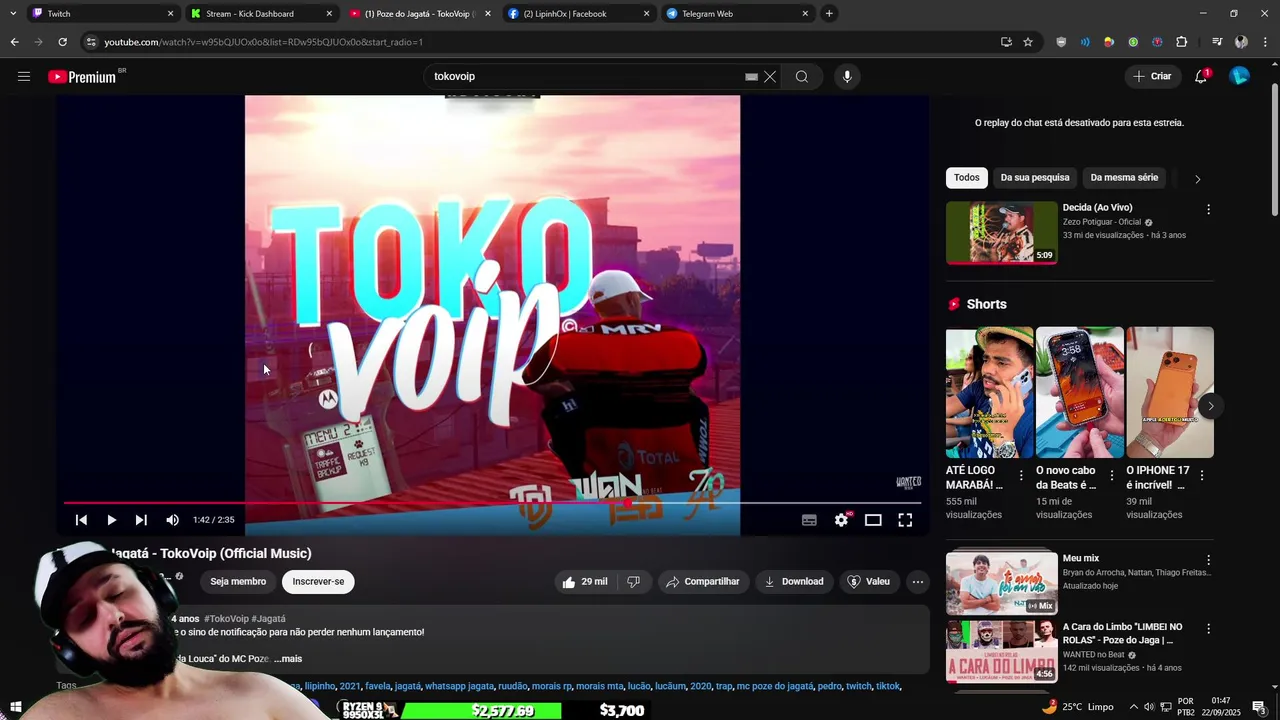
Task: Open options for A Cara do Limbo video
Action: (1208, 629)
